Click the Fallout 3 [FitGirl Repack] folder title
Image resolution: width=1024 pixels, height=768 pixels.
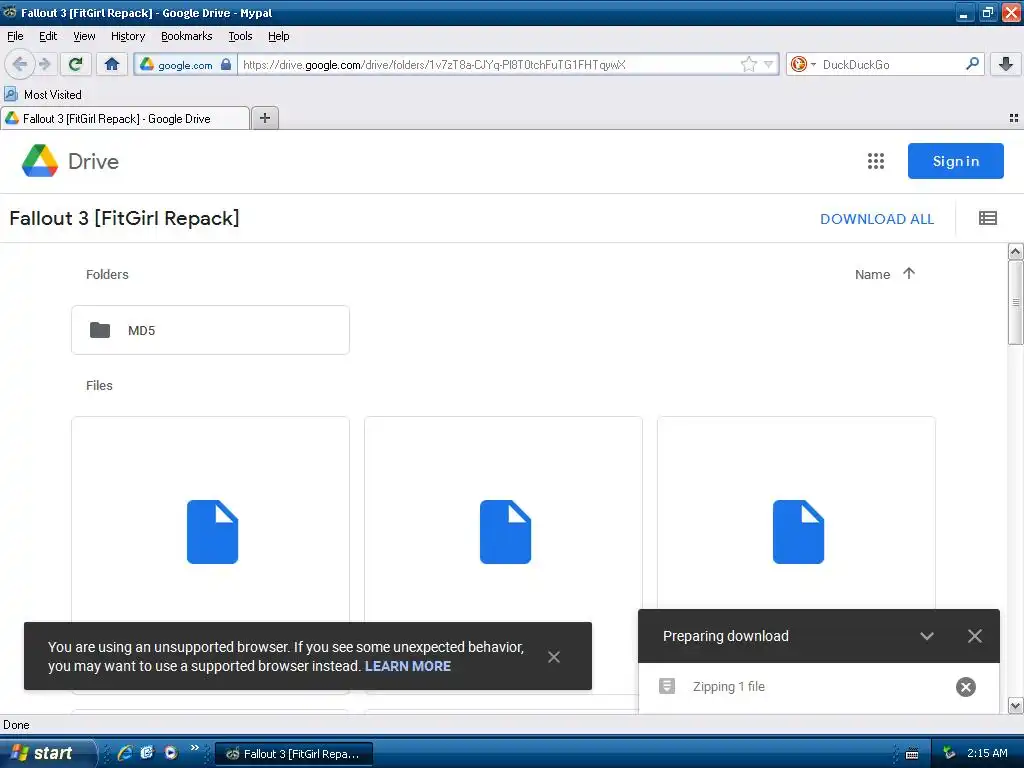125,218
